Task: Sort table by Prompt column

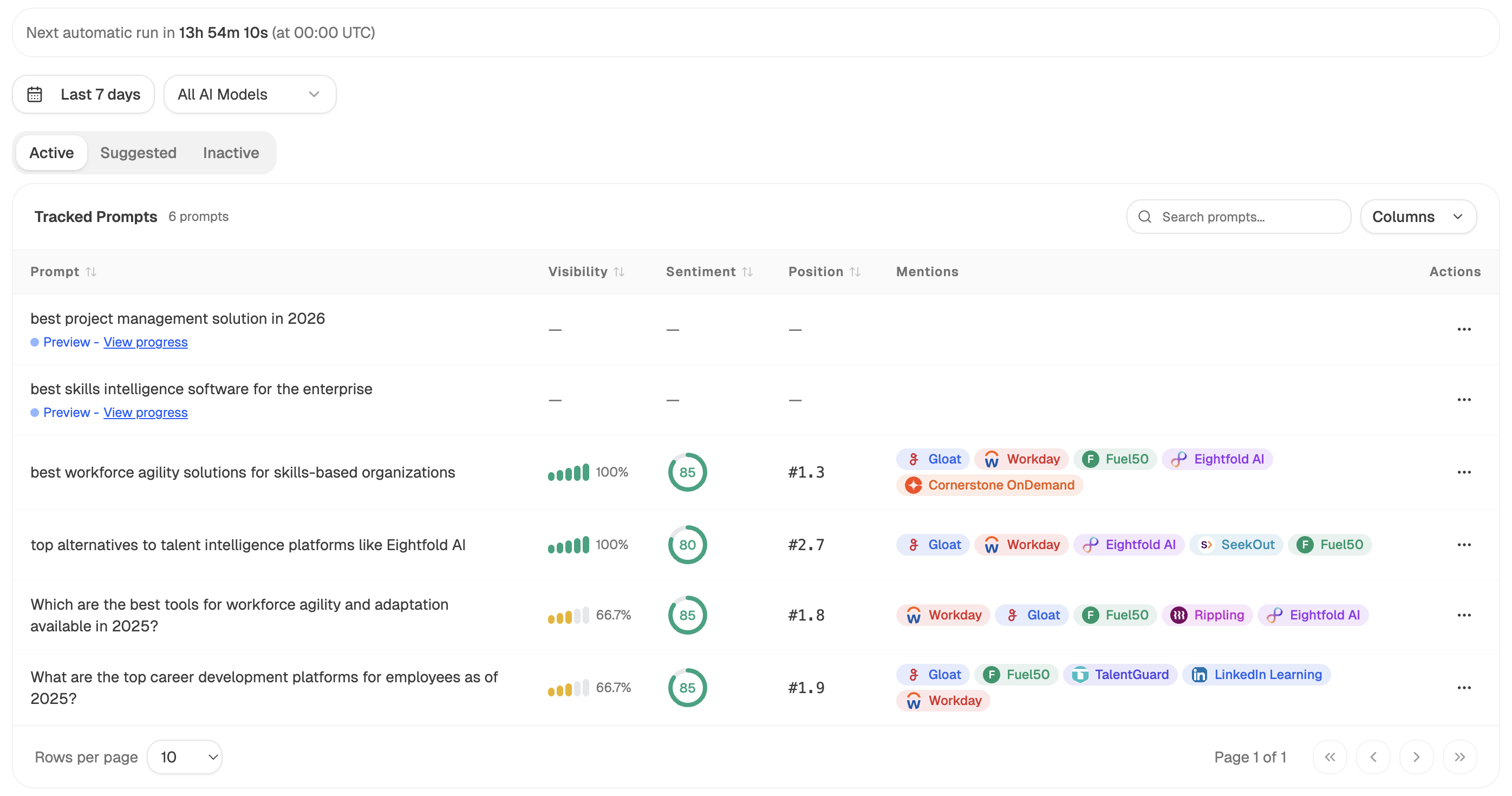Action: (63, 272)
